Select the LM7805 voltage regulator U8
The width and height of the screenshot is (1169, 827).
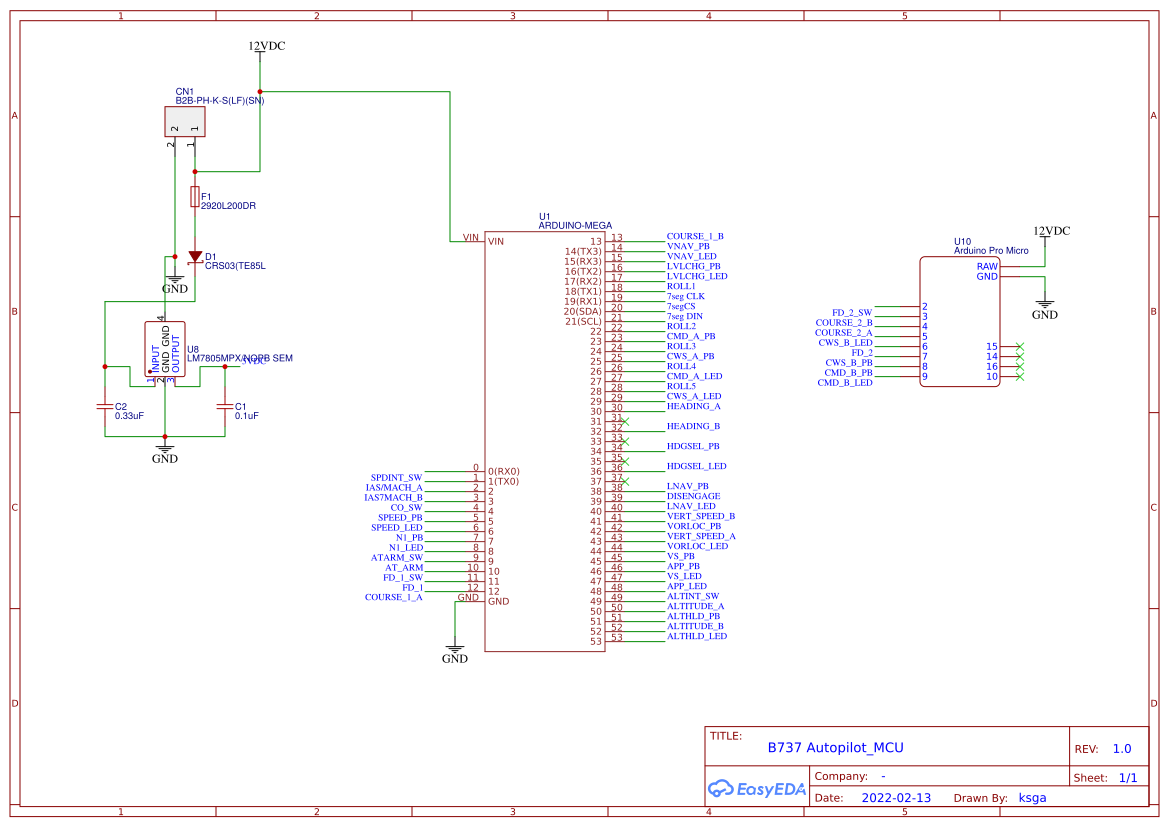click(x=165, y=350)
